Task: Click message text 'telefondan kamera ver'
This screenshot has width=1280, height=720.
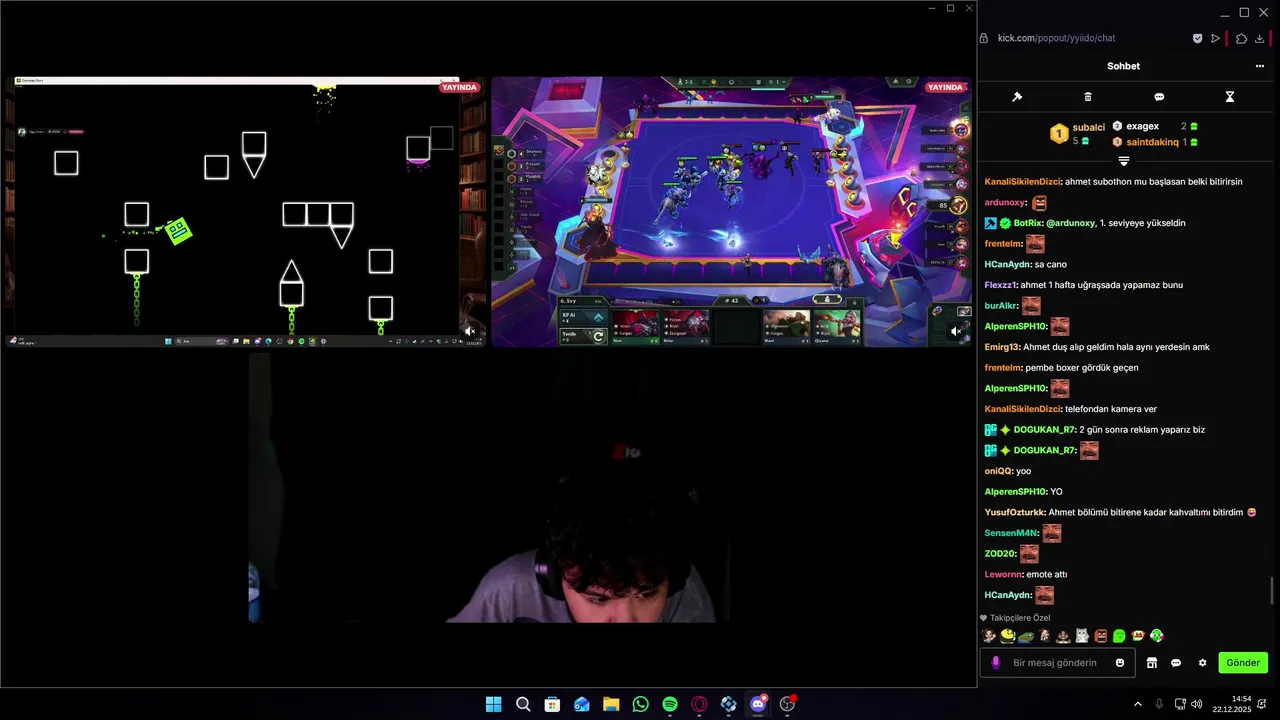Action: click(x=1111, y=409)
